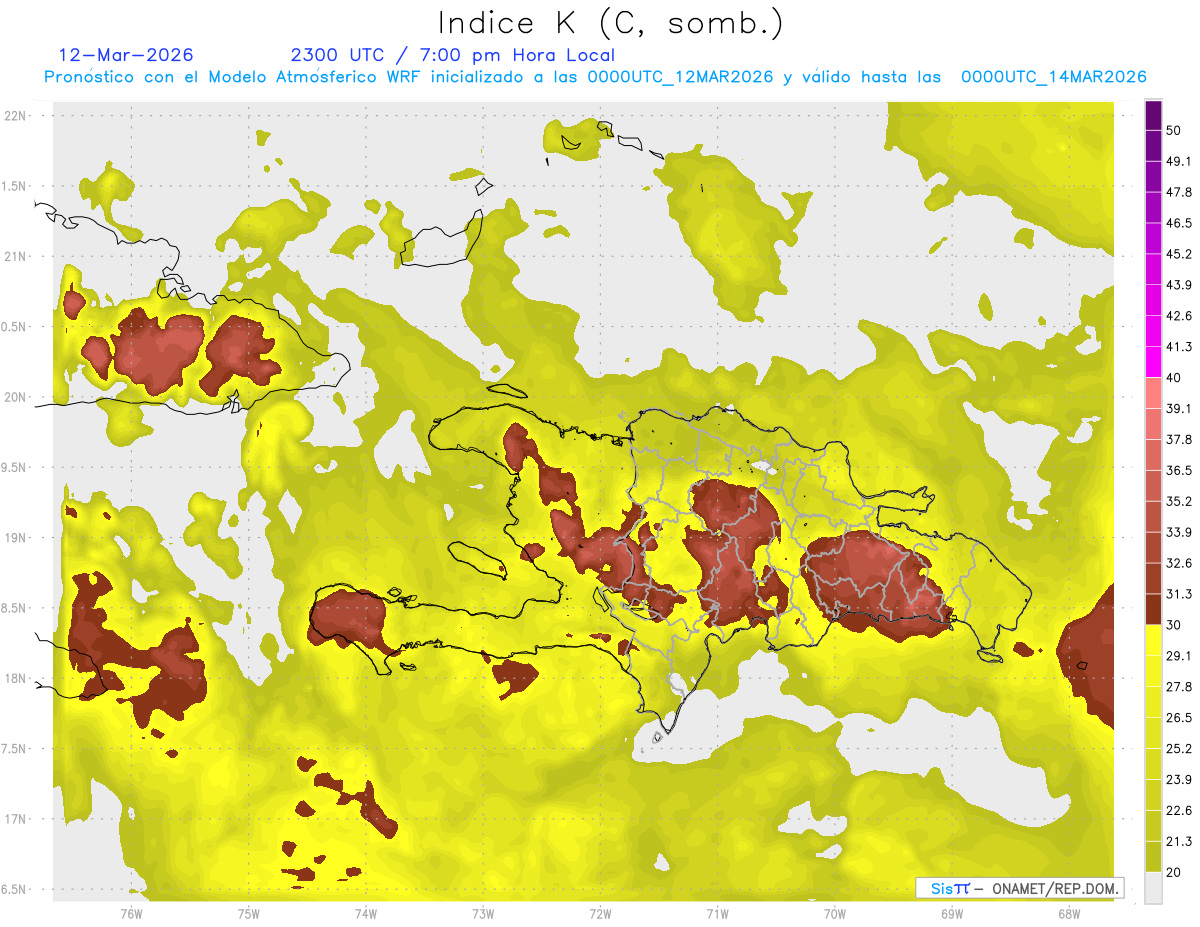Click the 'Indice K (C, somb.)' chart title
The width and height of the screenshot is (1200, 927).
point(611,22)
